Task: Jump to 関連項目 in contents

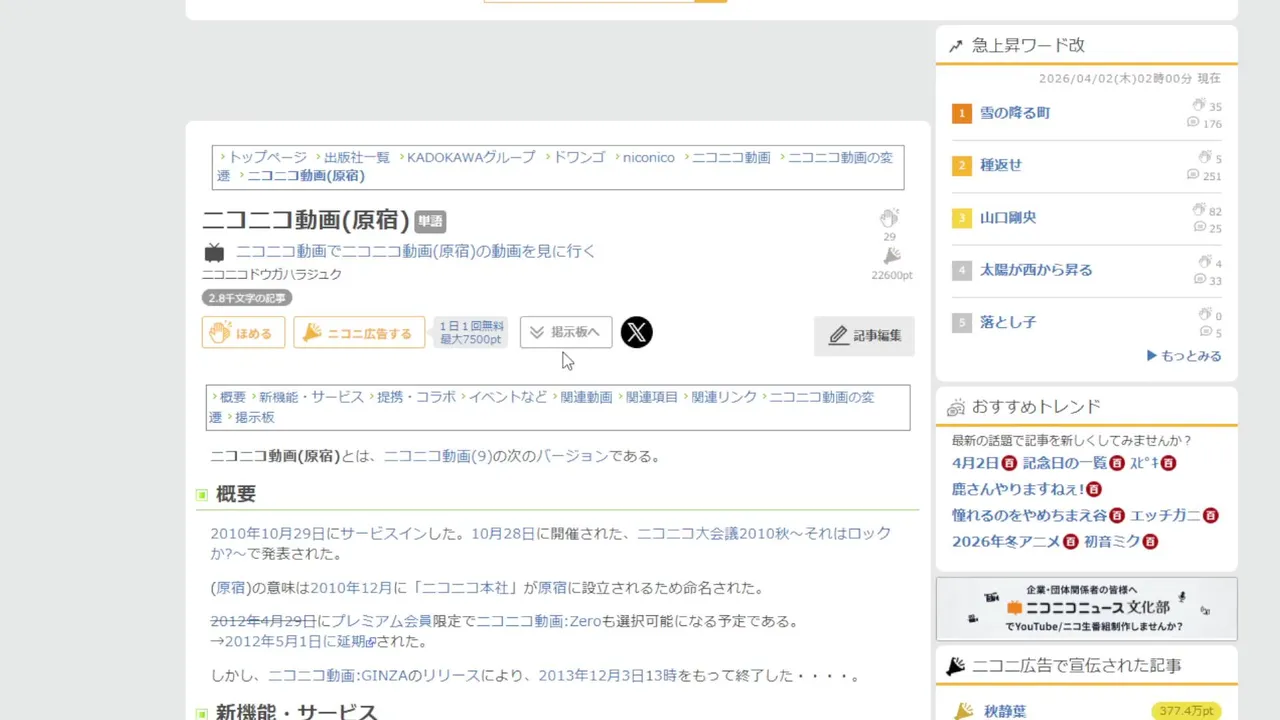Action: click(x=652, y=397)
